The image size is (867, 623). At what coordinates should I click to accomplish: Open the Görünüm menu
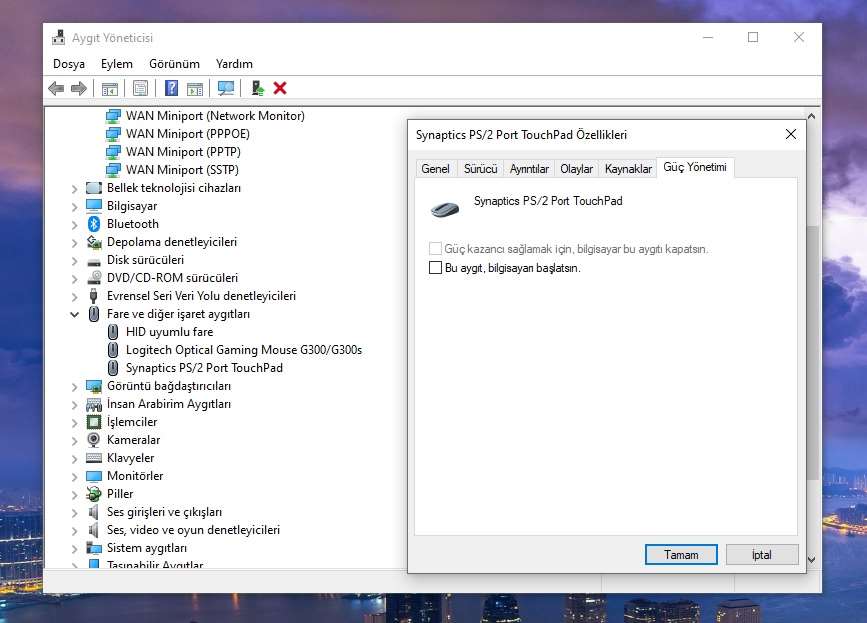pyautogui.click(x=174, y=63)
